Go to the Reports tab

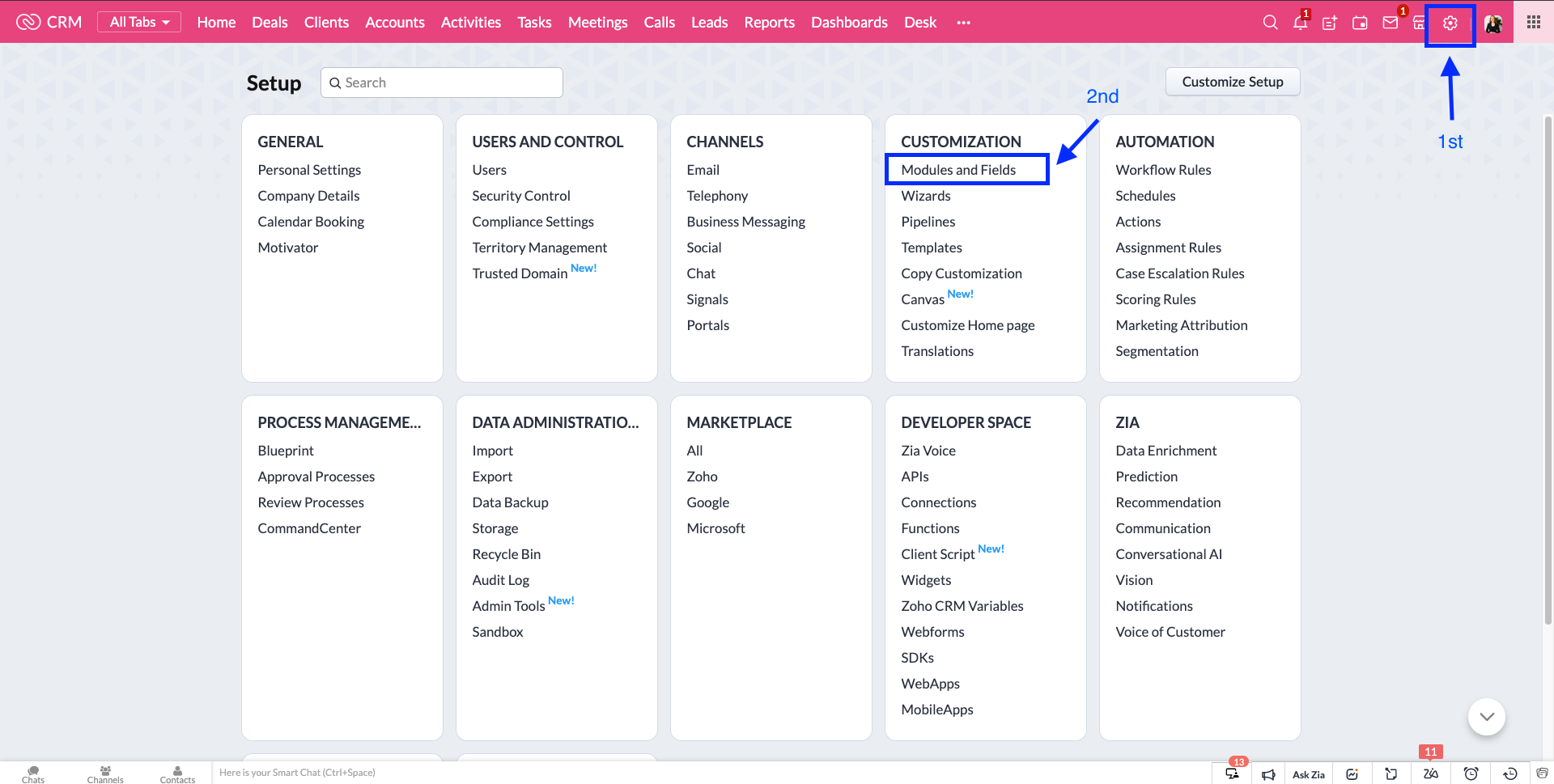[x=769, y=23]
